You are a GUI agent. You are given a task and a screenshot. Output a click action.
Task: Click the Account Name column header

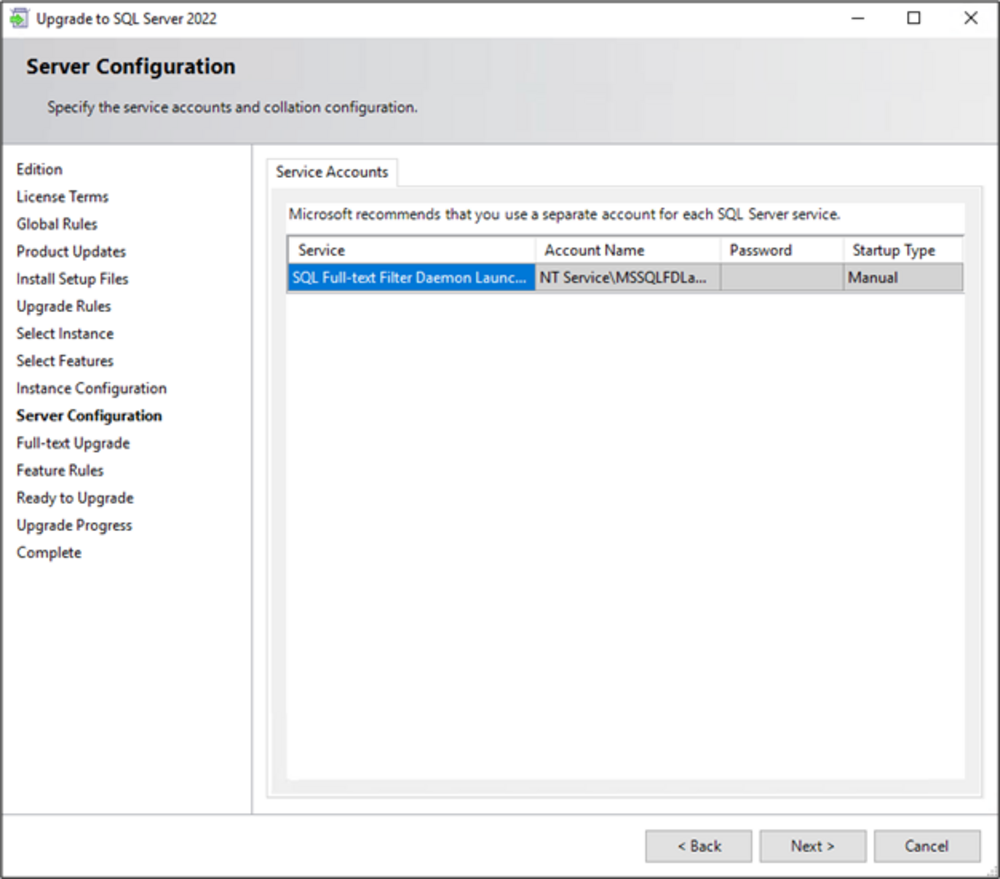627,250
